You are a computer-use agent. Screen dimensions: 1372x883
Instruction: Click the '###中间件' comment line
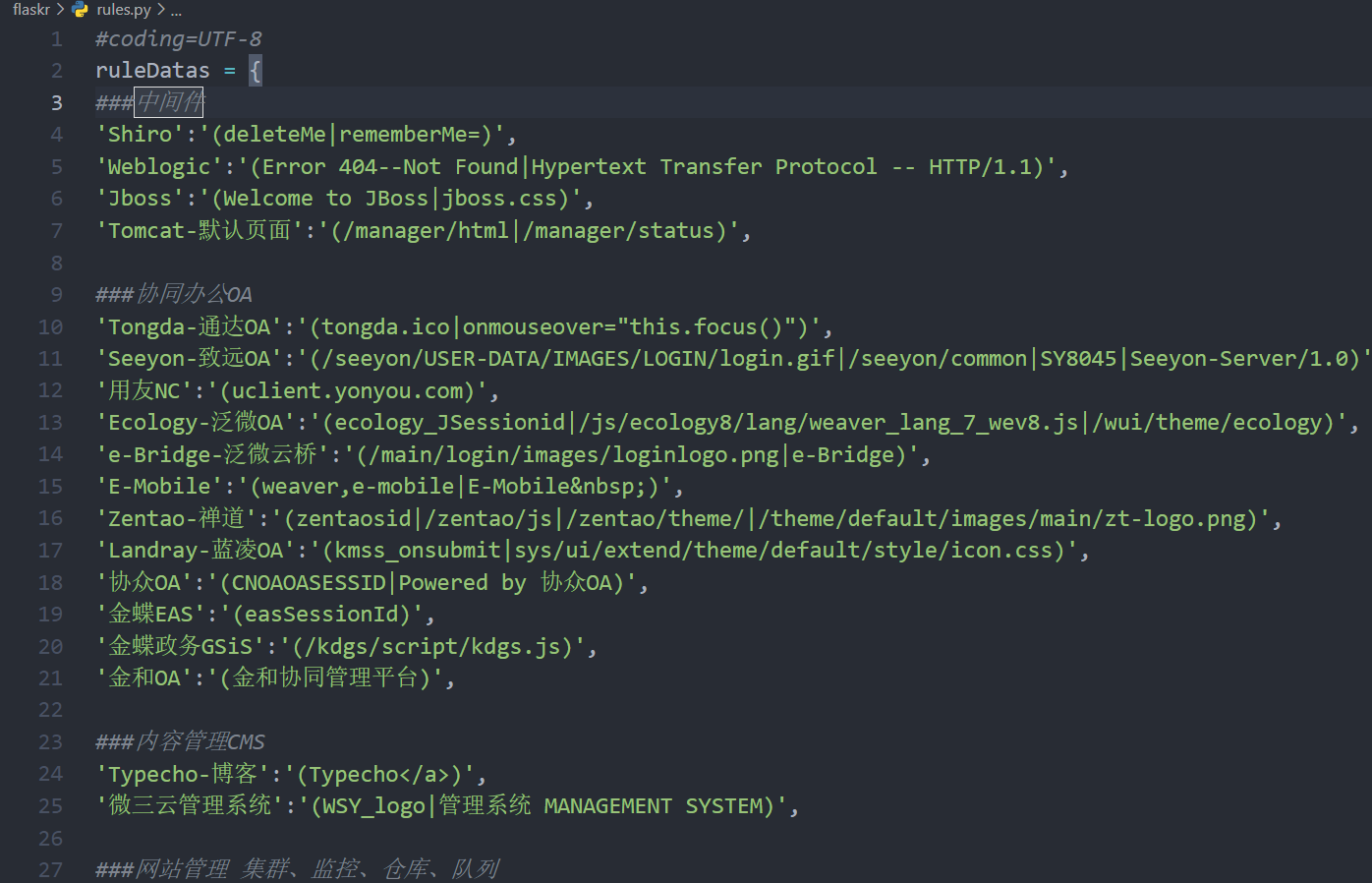click(x=149, y=102)
